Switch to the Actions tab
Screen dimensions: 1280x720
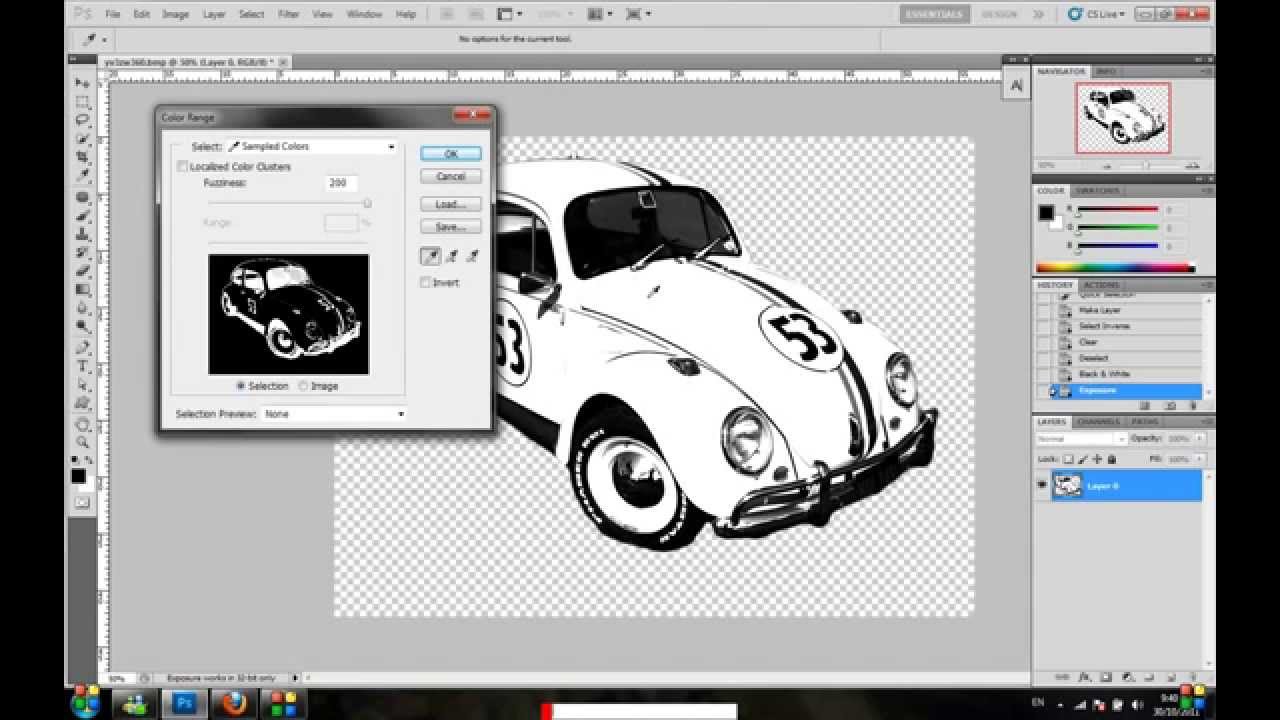(1101, 285)
